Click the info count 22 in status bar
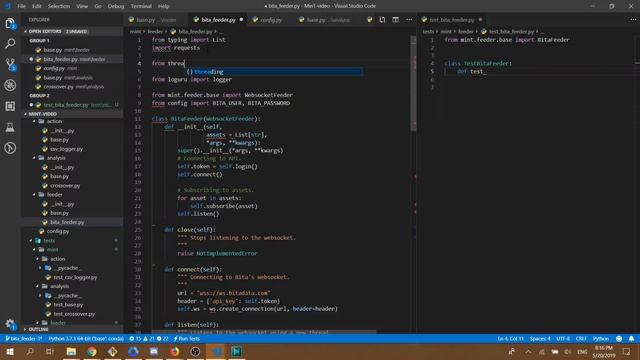Viewport: 640px width, 360px height. pos(163,339)
